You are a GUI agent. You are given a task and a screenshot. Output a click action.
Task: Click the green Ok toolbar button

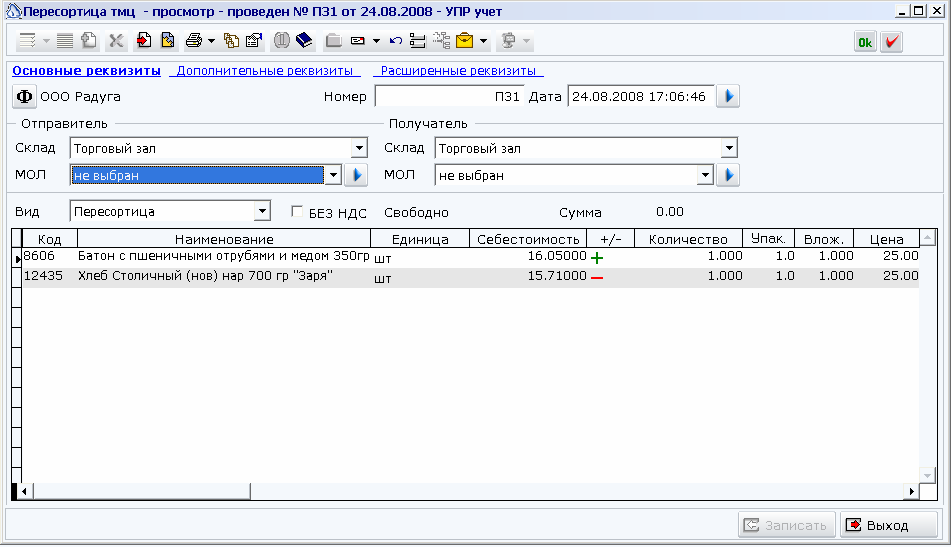pos(865,42)
